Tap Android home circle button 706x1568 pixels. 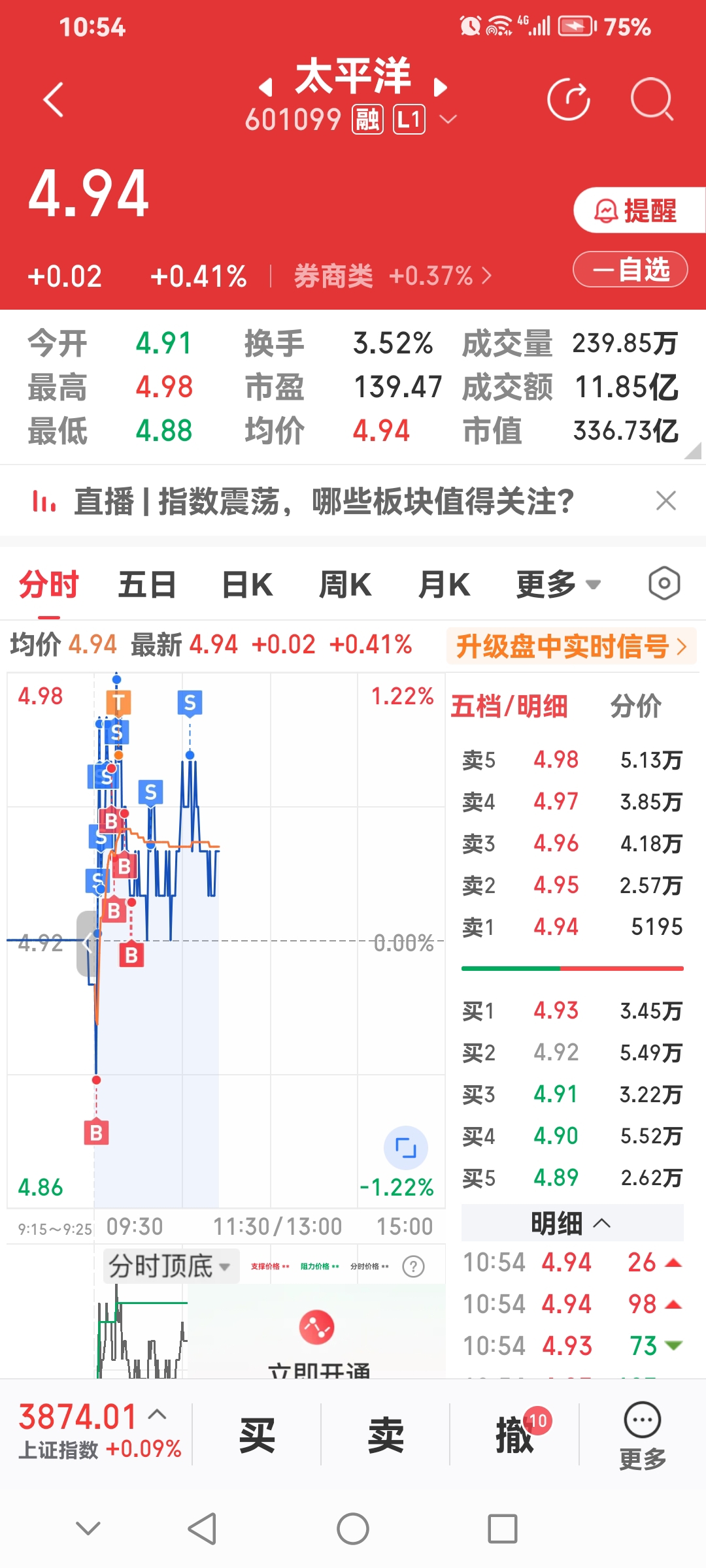(x=353, y=1529)
